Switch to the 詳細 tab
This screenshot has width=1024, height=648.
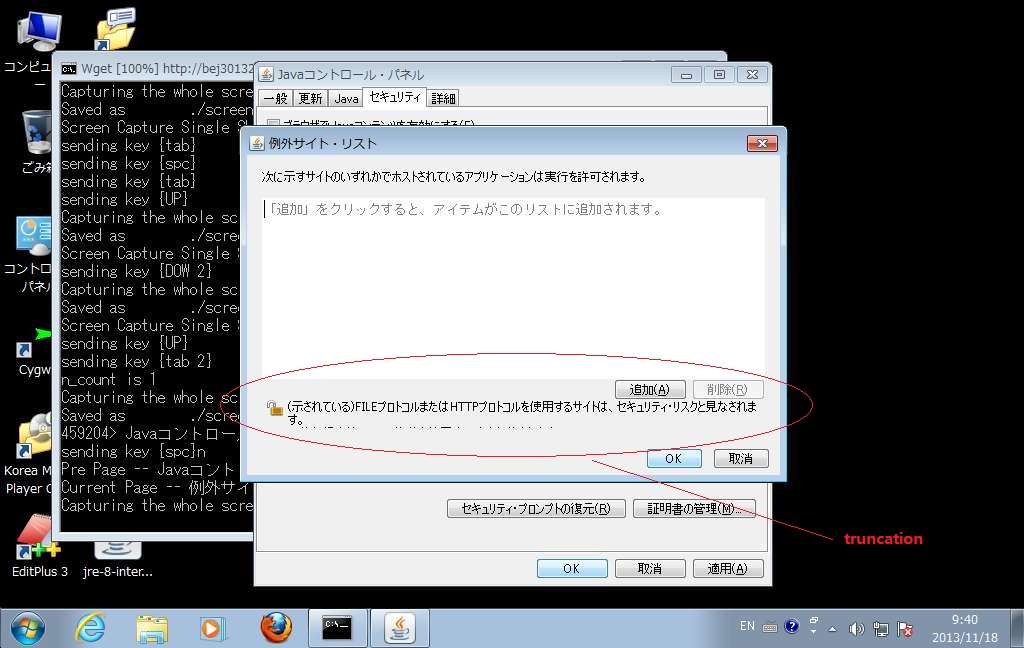[x=443, y=98]
